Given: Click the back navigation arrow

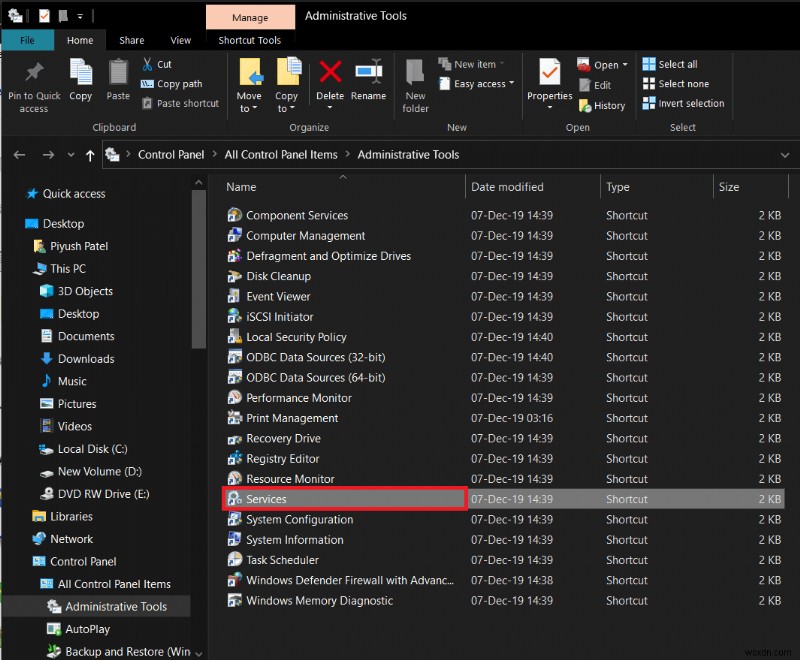Looking at the screenshot, I should (x=20, y=154).
